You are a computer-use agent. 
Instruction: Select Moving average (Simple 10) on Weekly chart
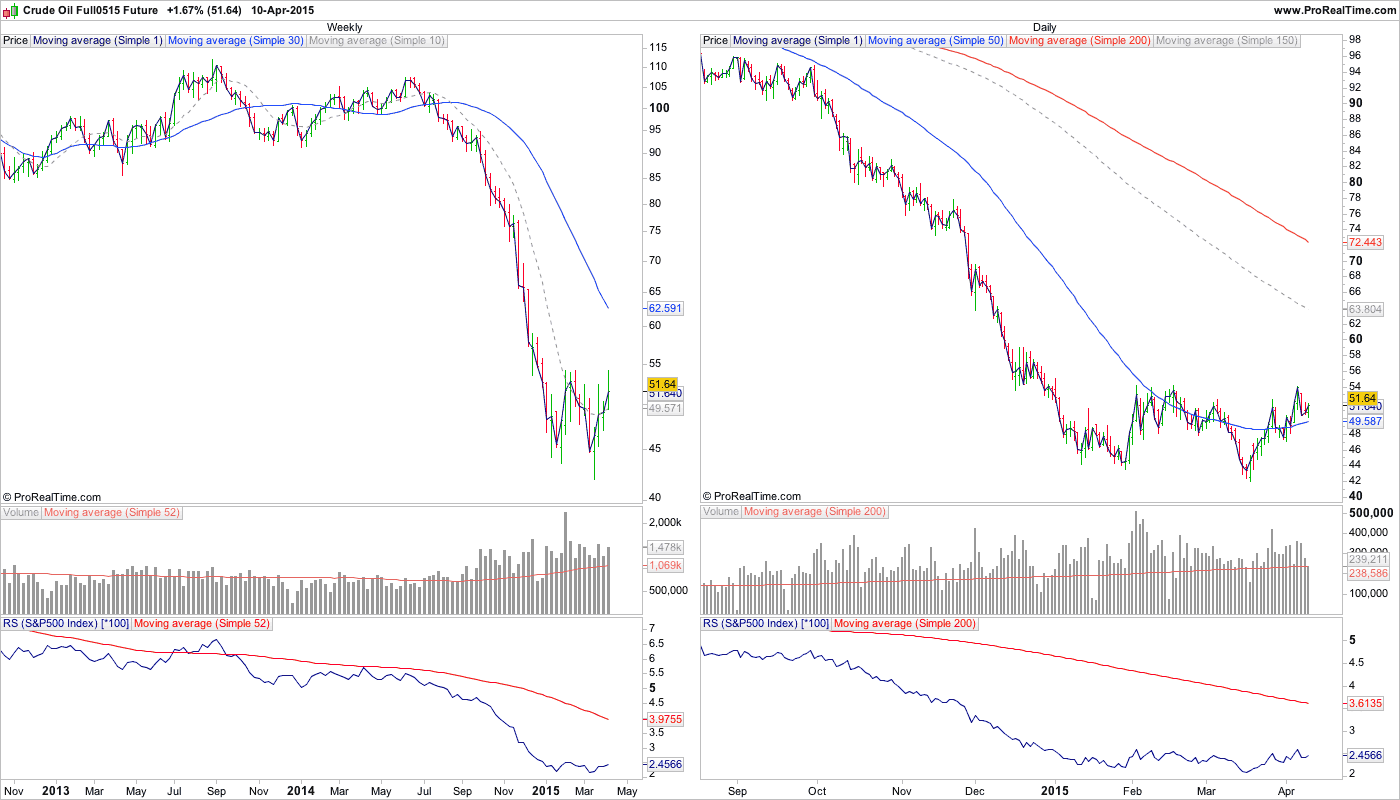[377, 41]
